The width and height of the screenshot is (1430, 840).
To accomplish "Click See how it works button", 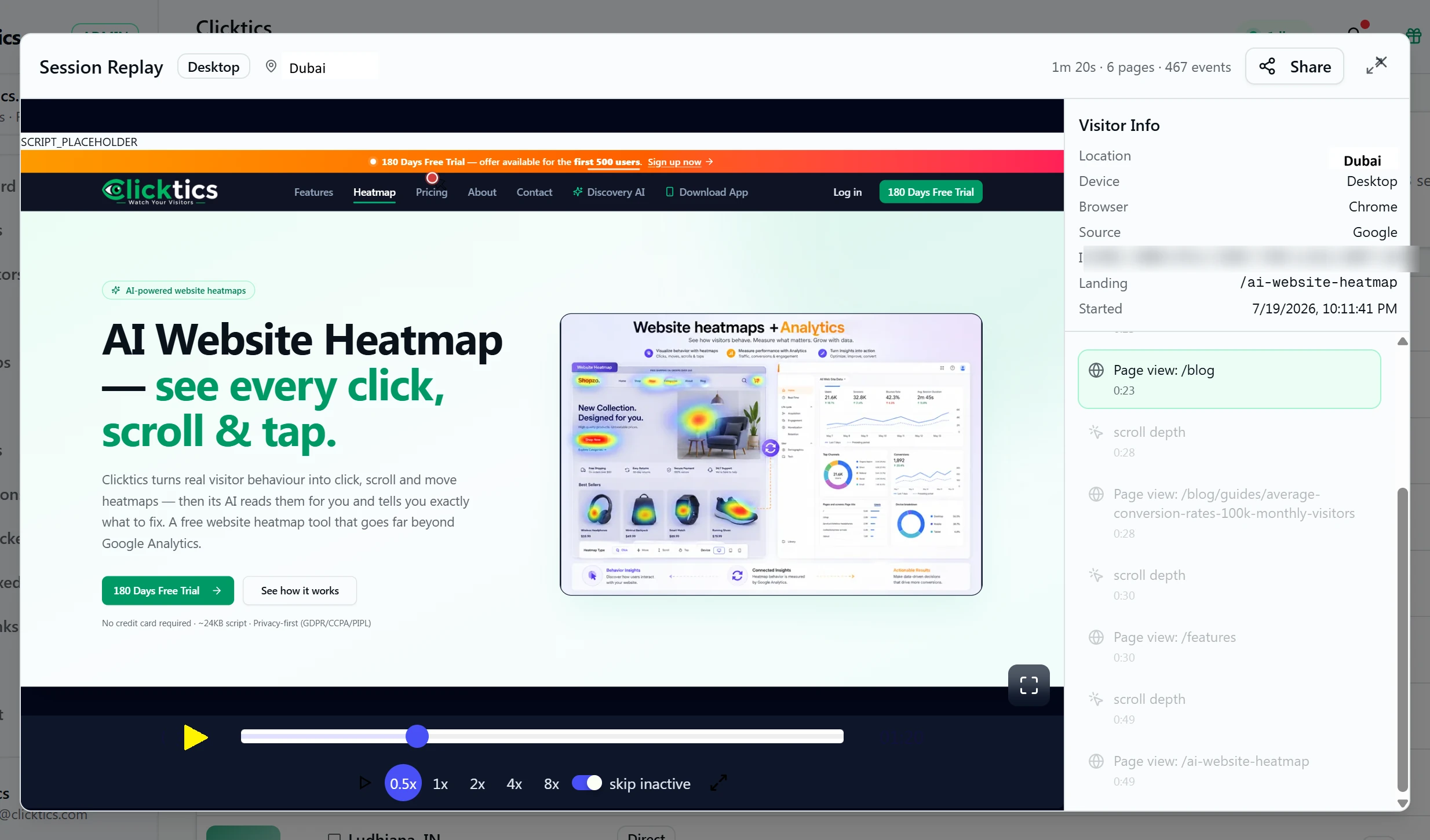I will tap(300, 590).
